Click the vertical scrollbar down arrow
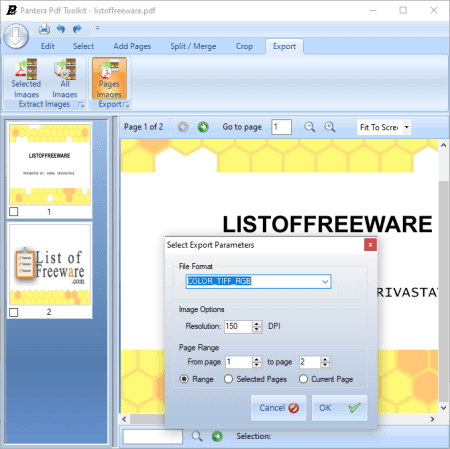450x449 pixels. (x=443, y=408)
